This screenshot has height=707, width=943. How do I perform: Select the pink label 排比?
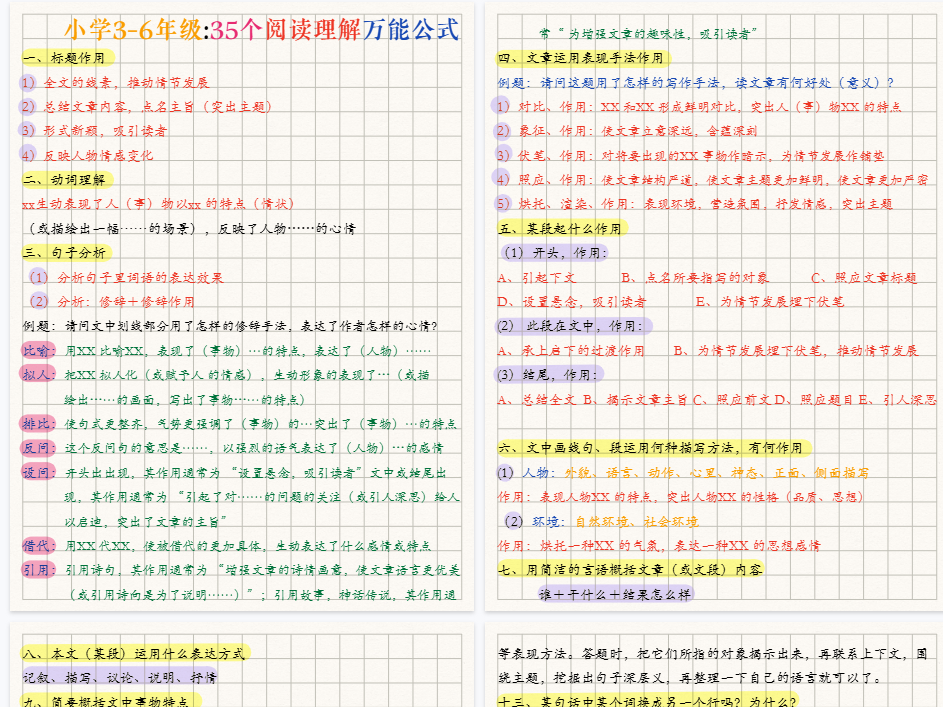[x=37, y=424]
